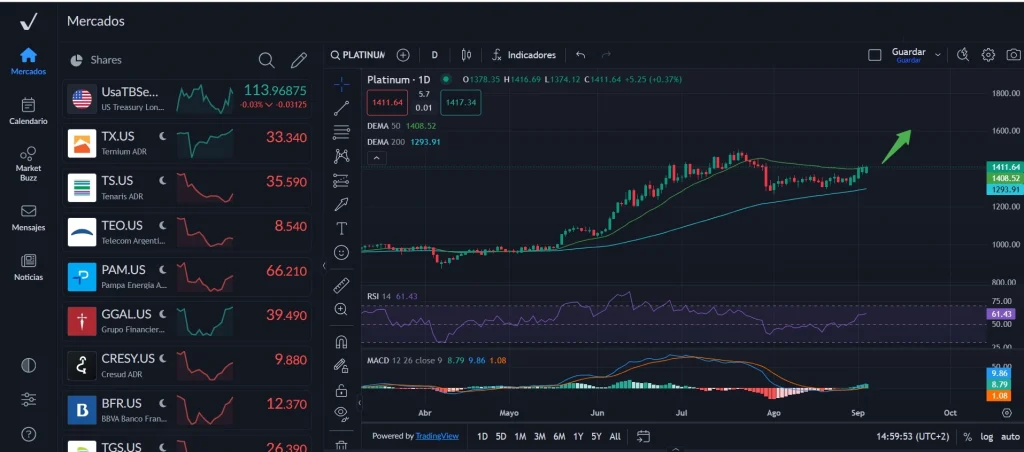Set chart range to 1D
Screen dimensions: 1024x452
point(482,436)
